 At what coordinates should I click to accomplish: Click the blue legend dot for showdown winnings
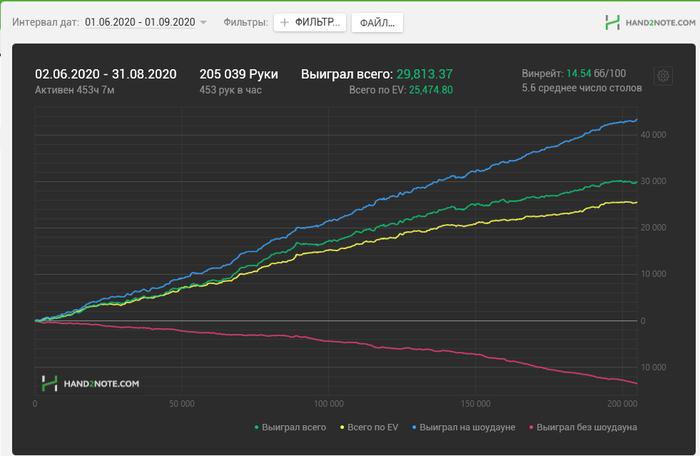click(414, 427)
